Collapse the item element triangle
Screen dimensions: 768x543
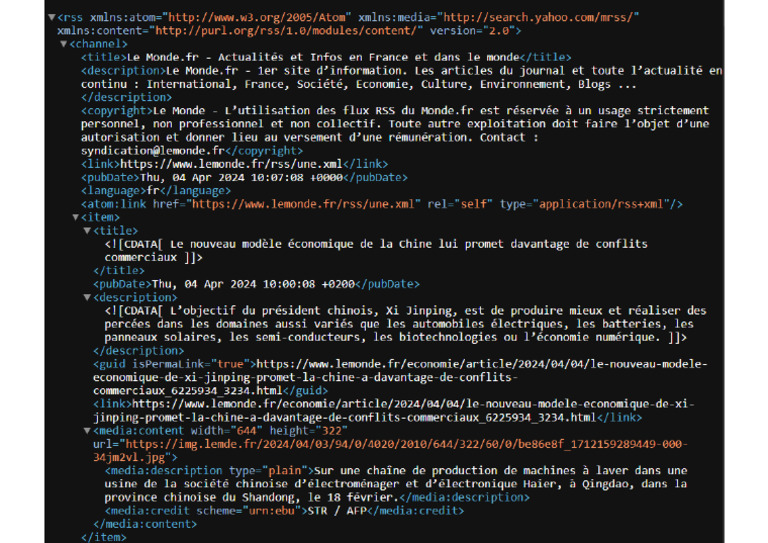[75, 217]
